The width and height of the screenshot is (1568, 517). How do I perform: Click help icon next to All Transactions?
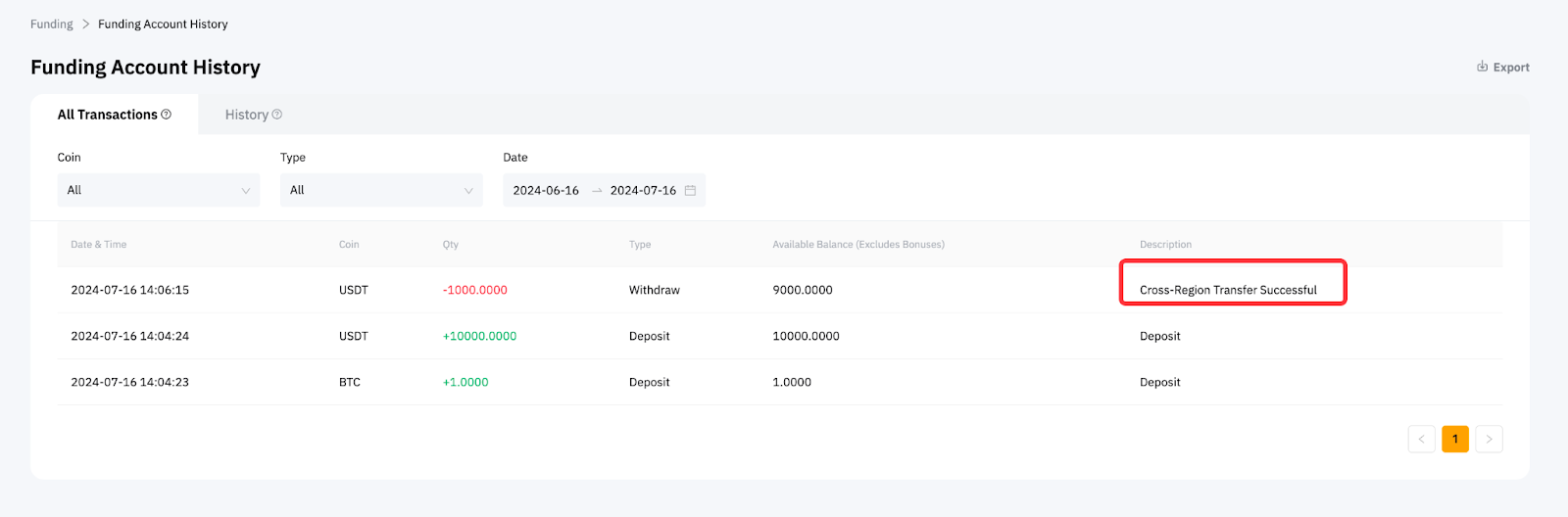pos(167,115)
